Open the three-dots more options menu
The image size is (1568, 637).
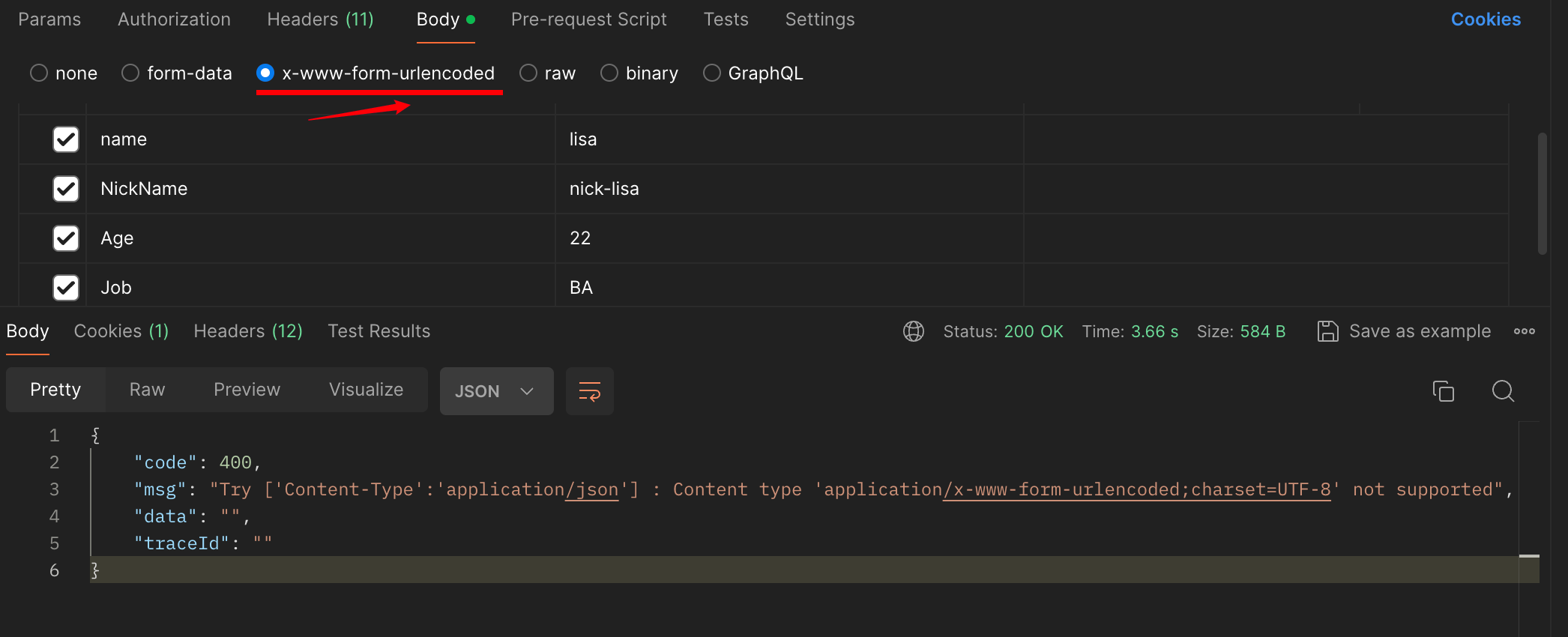pyautogui.click(x=1524, y=331)
